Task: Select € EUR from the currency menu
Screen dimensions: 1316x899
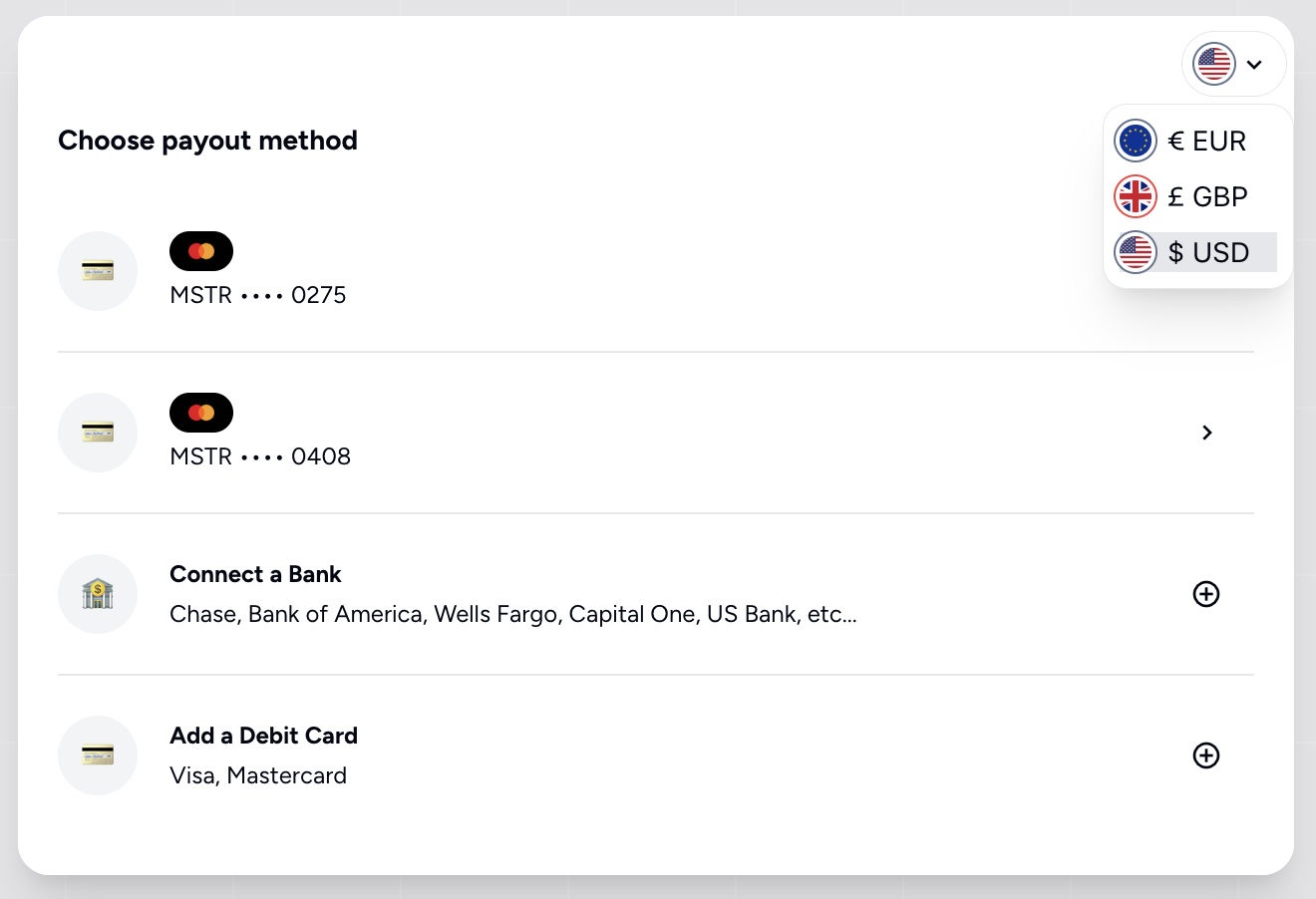Action: click(x=1206, y=141)
